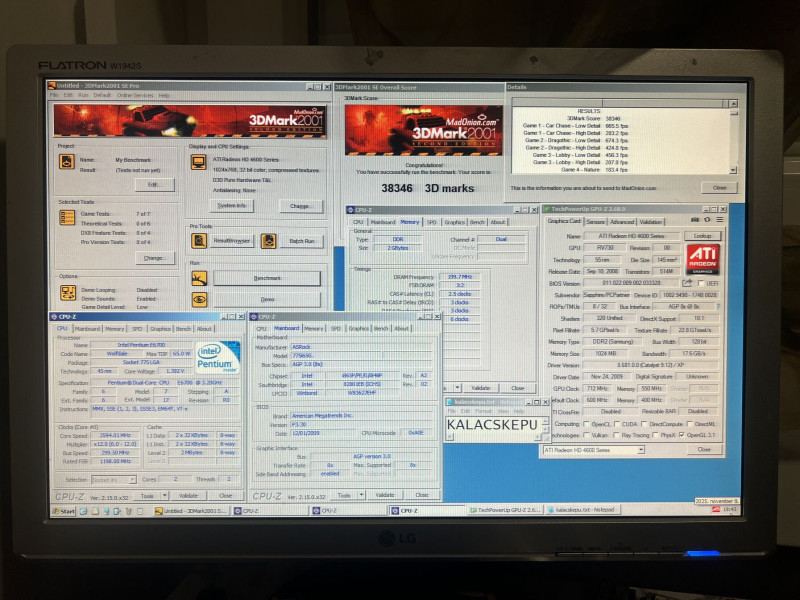Close the 3DMark Details panel via Close button
Screen dimensions: 800x600
point(719,188)
